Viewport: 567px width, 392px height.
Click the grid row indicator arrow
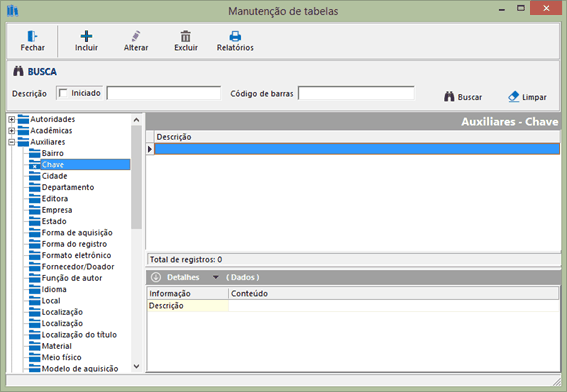click(150, 149)
